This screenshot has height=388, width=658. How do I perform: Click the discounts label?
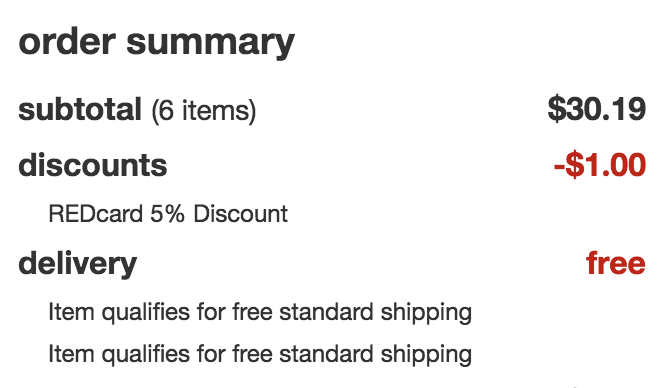(93, 165)
